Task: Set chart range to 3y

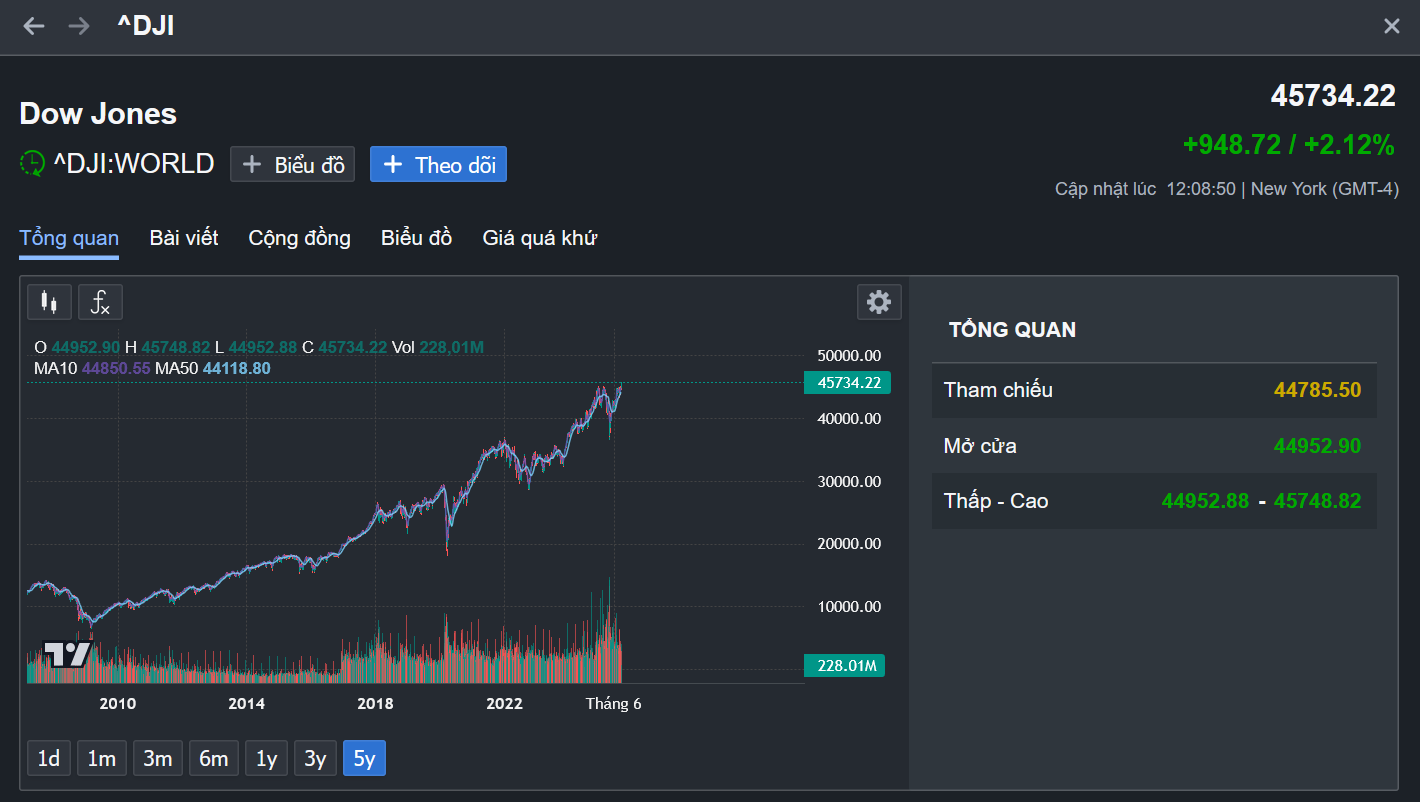Action: [x=315, y=759]
